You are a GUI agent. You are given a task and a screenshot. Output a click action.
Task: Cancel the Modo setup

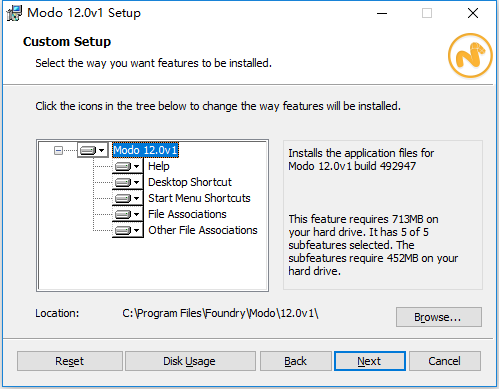(x=445, y=361)
